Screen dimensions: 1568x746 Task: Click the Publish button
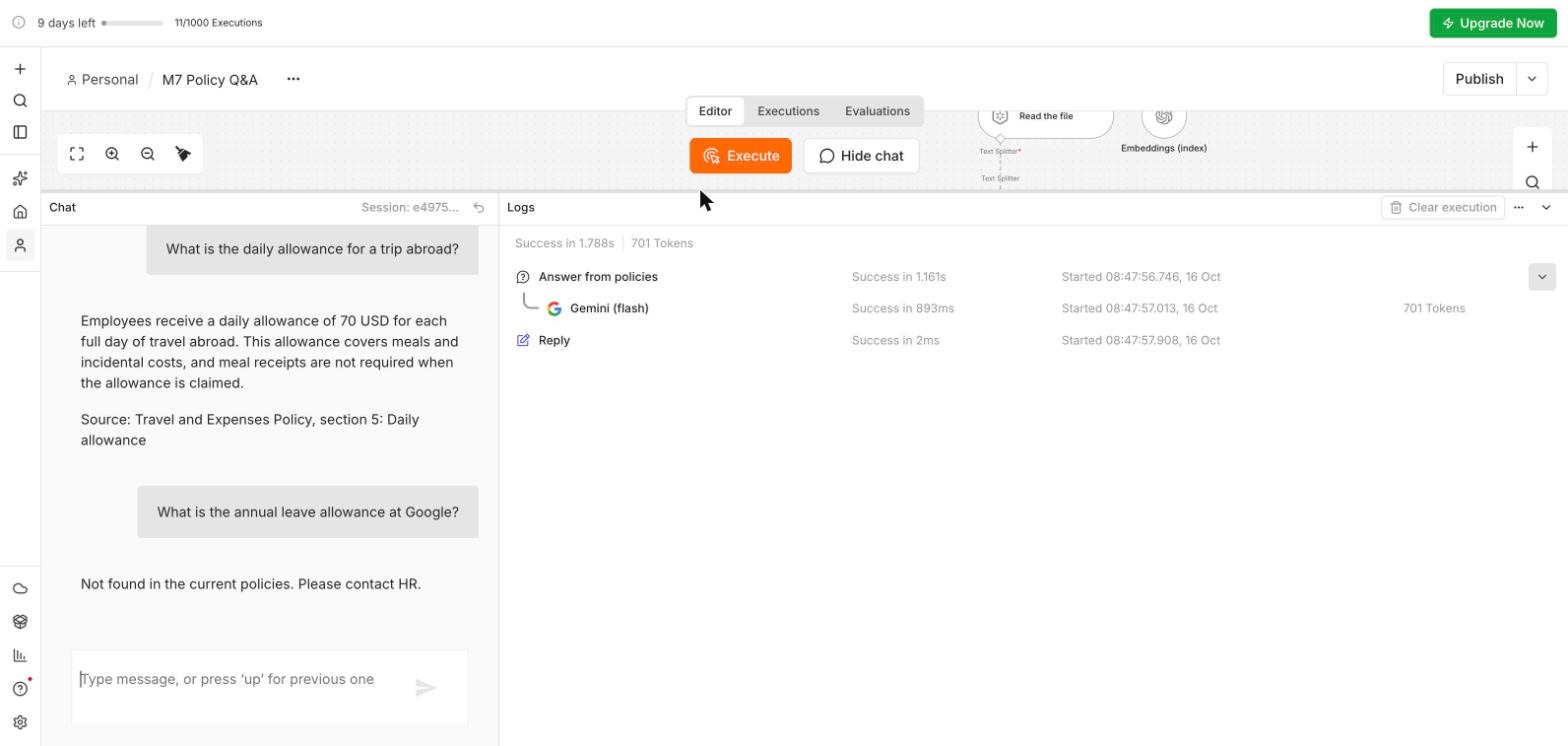coord(1479,79)
